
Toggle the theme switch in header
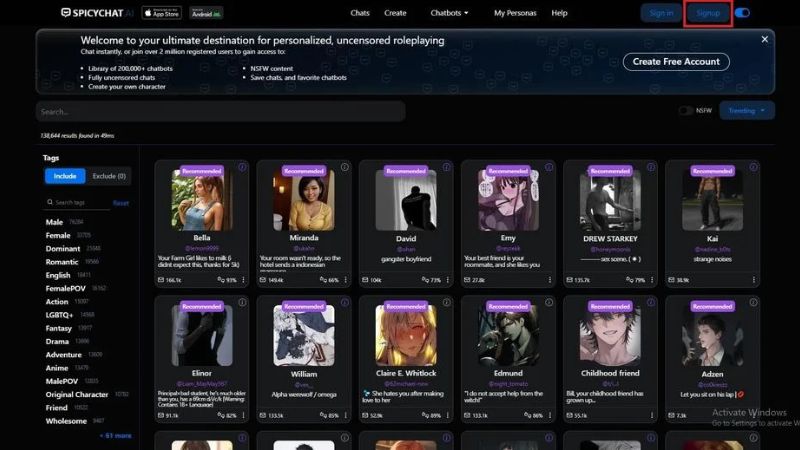coord(742,13)
